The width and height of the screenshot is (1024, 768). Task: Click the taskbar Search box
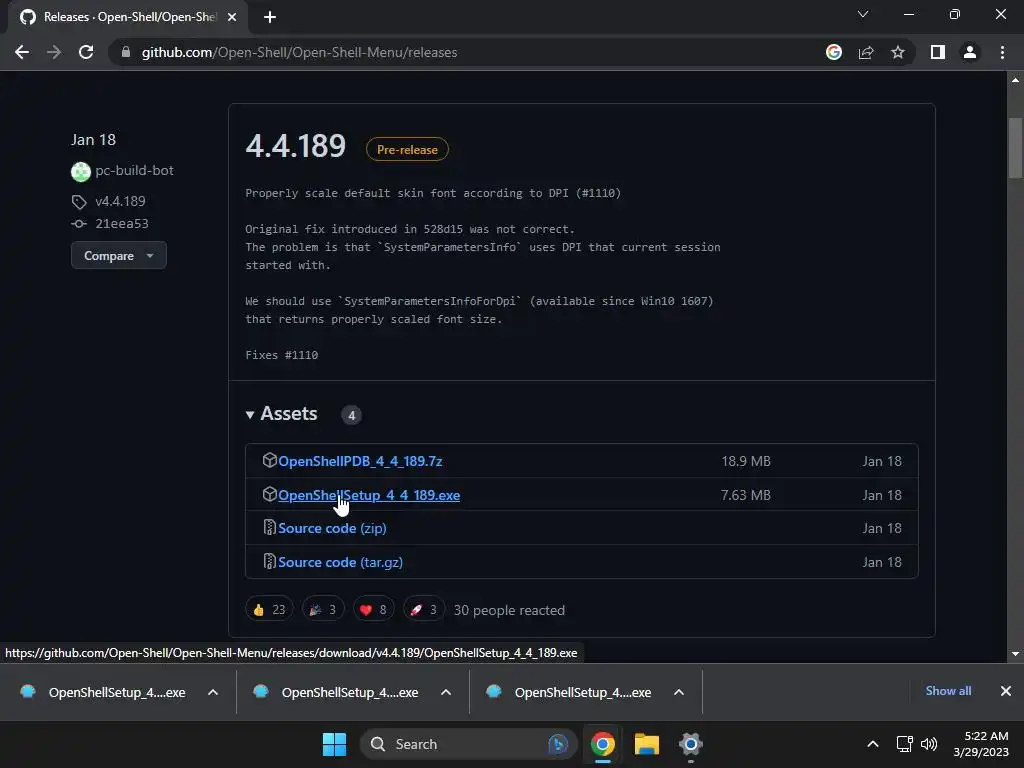[468, 744]
